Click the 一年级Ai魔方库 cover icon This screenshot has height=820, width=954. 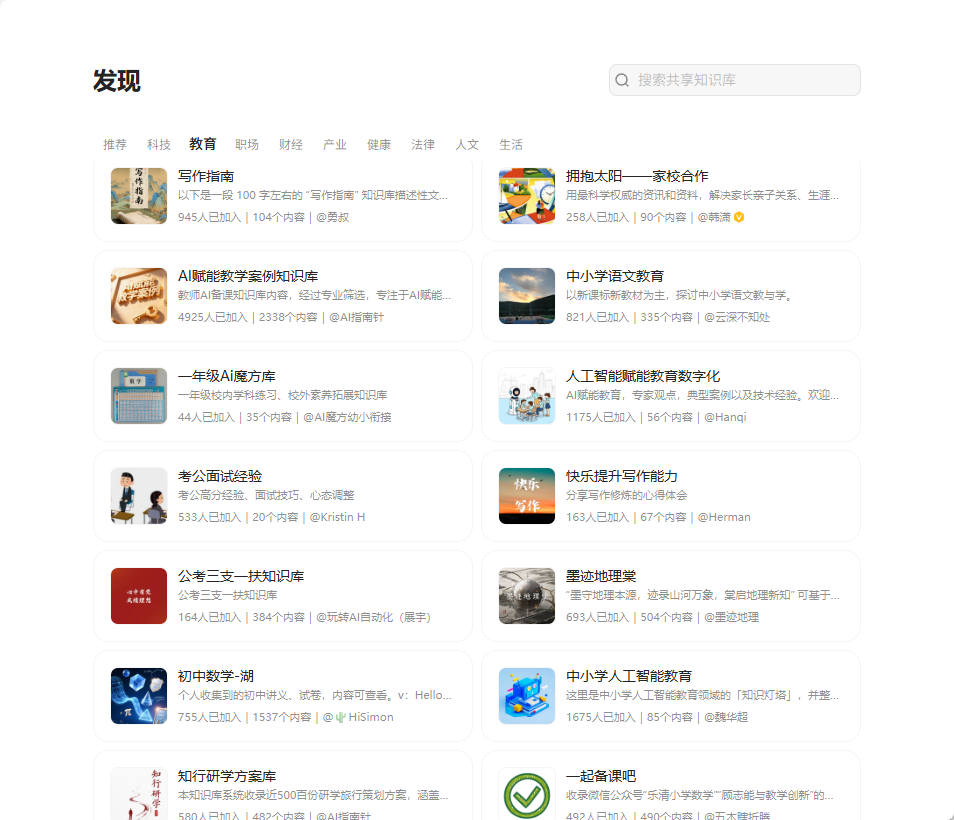pyautogui.click(x=139, y=396)
